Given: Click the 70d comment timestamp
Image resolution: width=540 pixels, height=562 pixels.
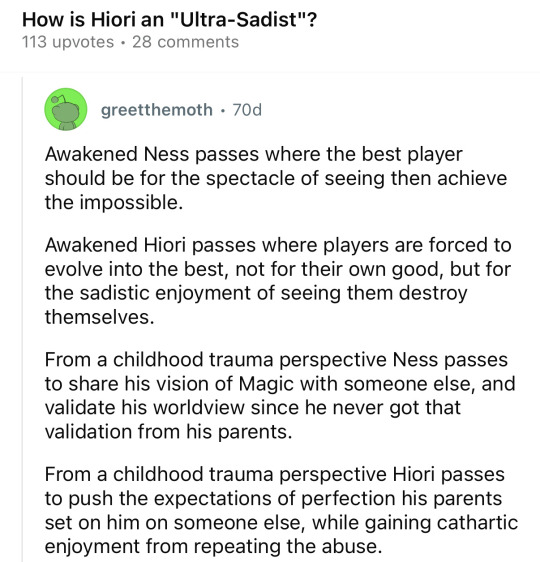Looking at the screenshot, I should [x=247, y=110].
